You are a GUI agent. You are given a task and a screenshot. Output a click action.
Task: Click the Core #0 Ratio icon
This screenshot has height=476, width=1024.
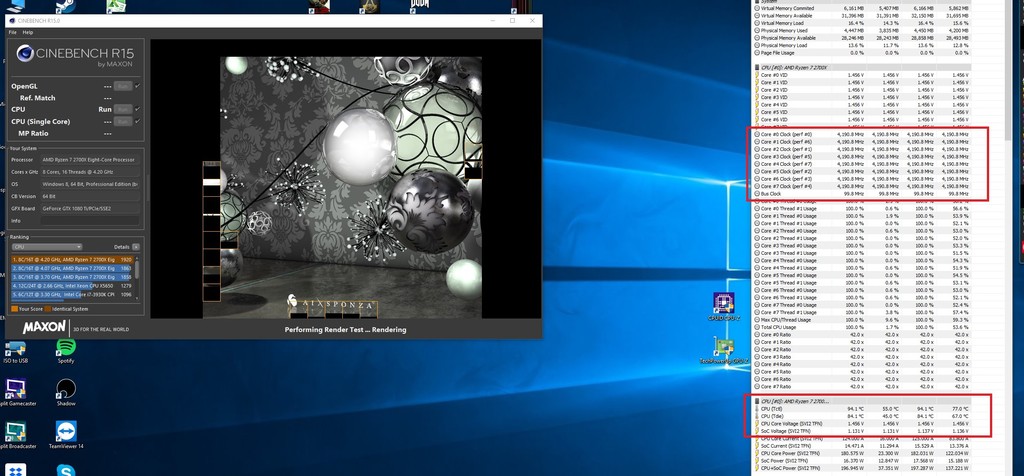coord(757,334)
